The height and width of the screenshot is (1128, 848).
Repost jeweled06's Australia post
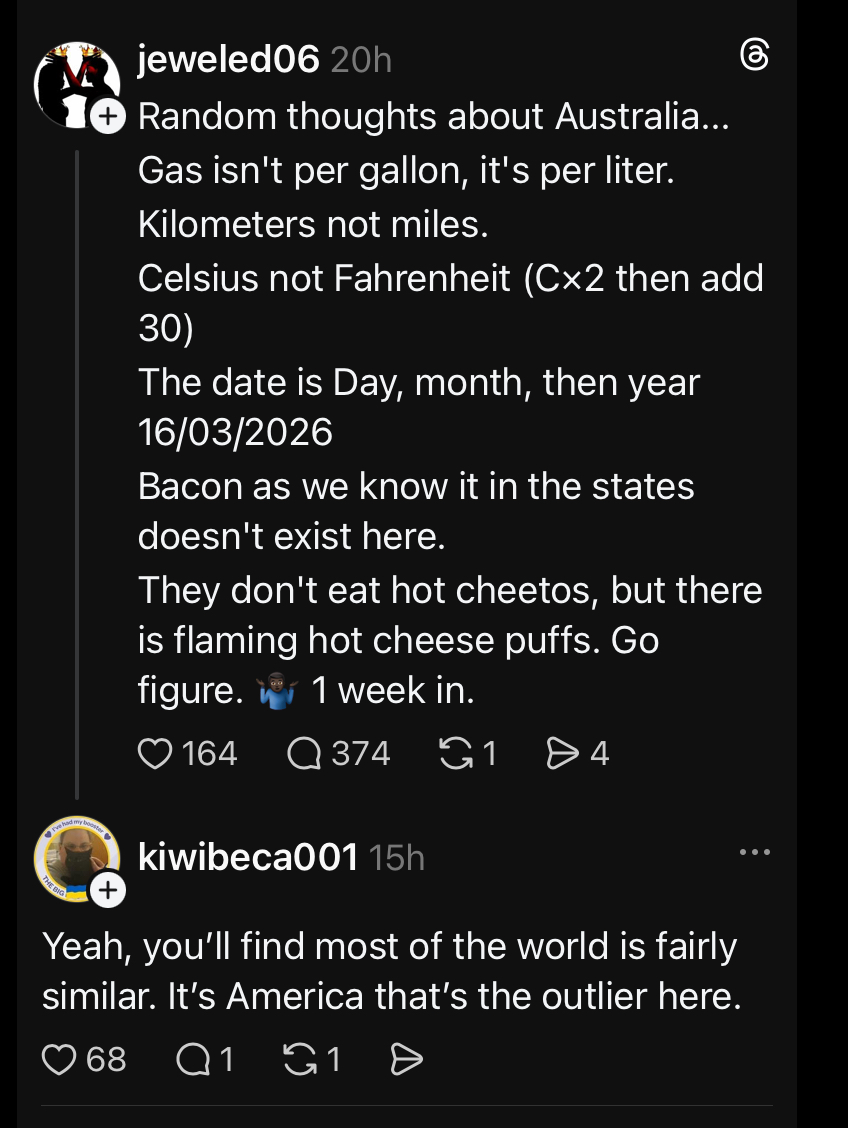point(455,752)
